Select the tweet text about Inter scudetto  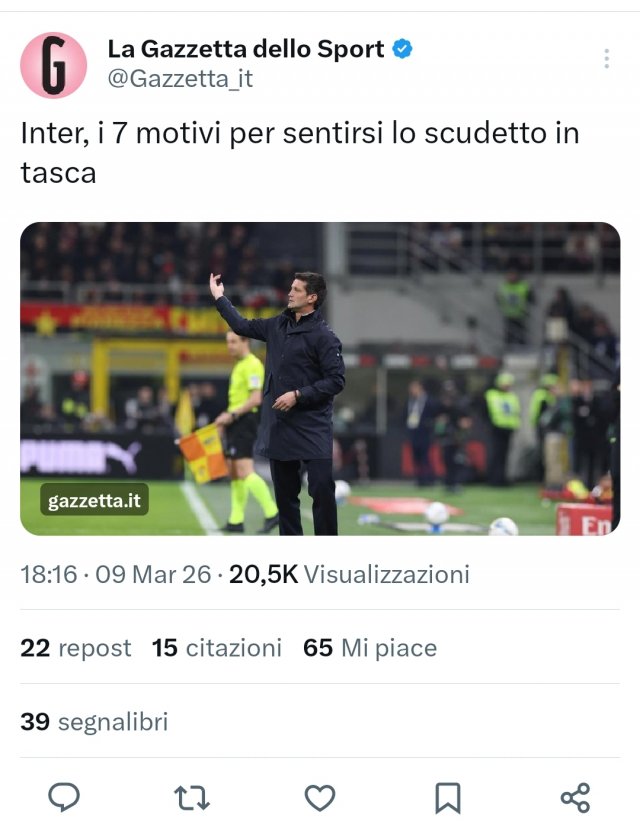coord(300,152)
